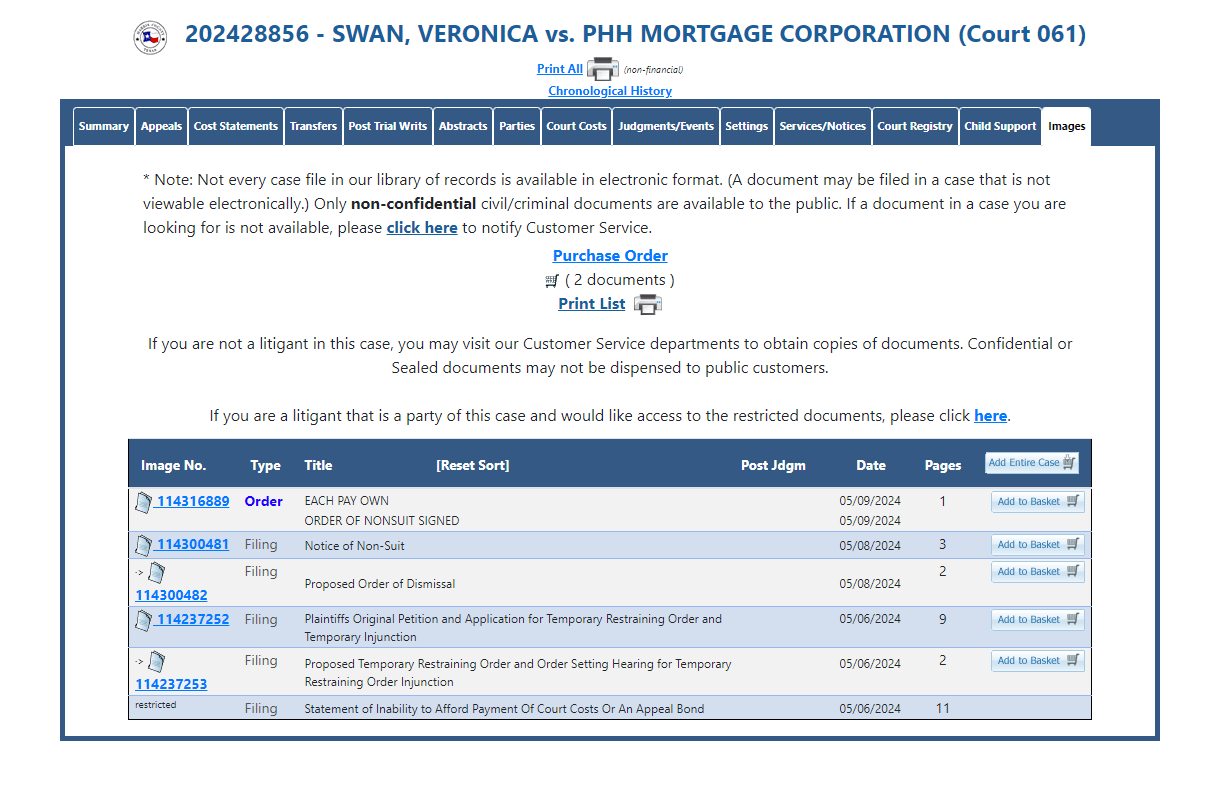The height and width of the screenshot is (789, 1225).
Task: Open image number 114237252 link
Action: 193,620
